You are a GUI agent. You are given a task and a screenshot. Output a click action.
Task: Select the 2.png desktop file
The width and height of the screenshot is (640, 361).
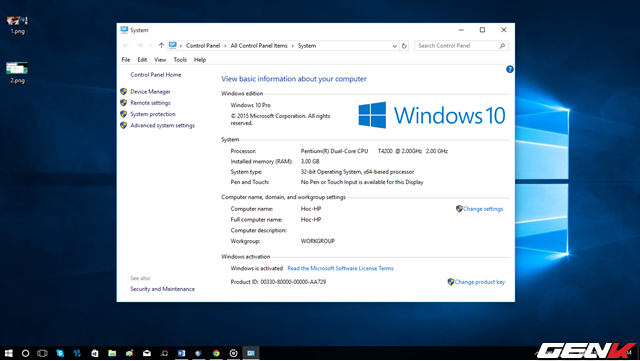coord(17,73)
